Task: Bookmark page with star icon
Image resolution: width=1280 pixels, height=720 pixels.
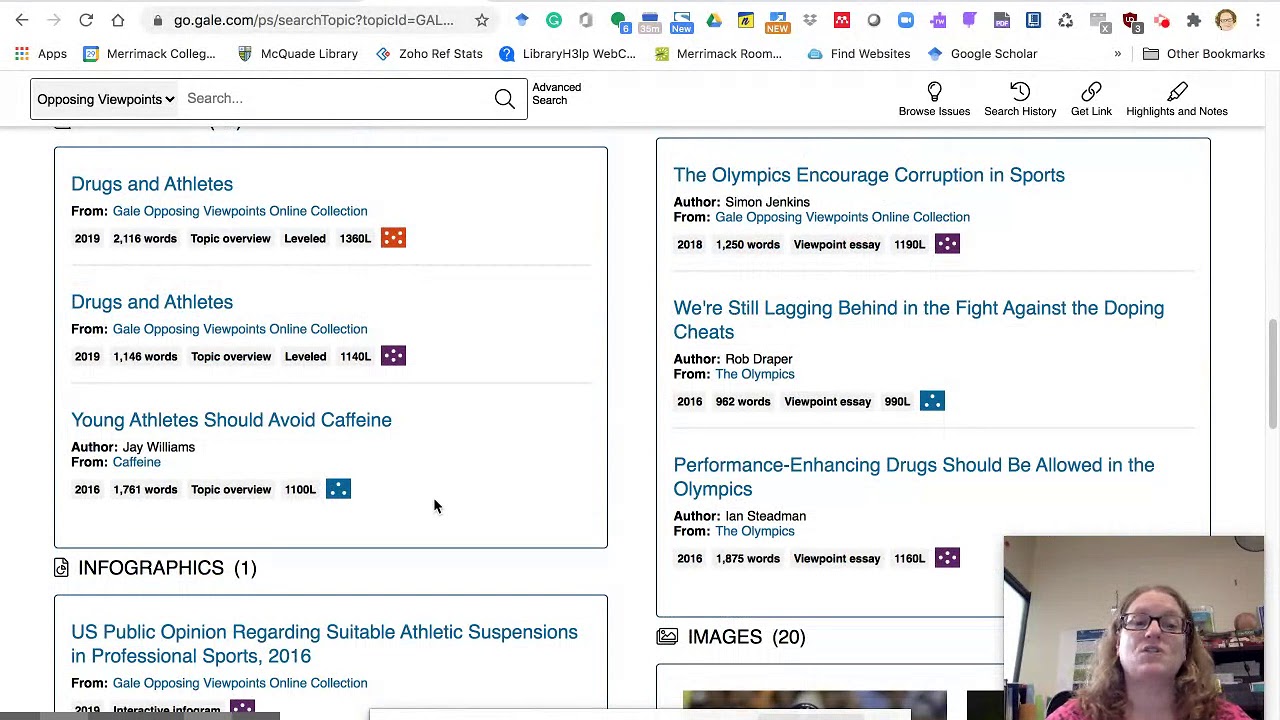Action: point(482,20)
